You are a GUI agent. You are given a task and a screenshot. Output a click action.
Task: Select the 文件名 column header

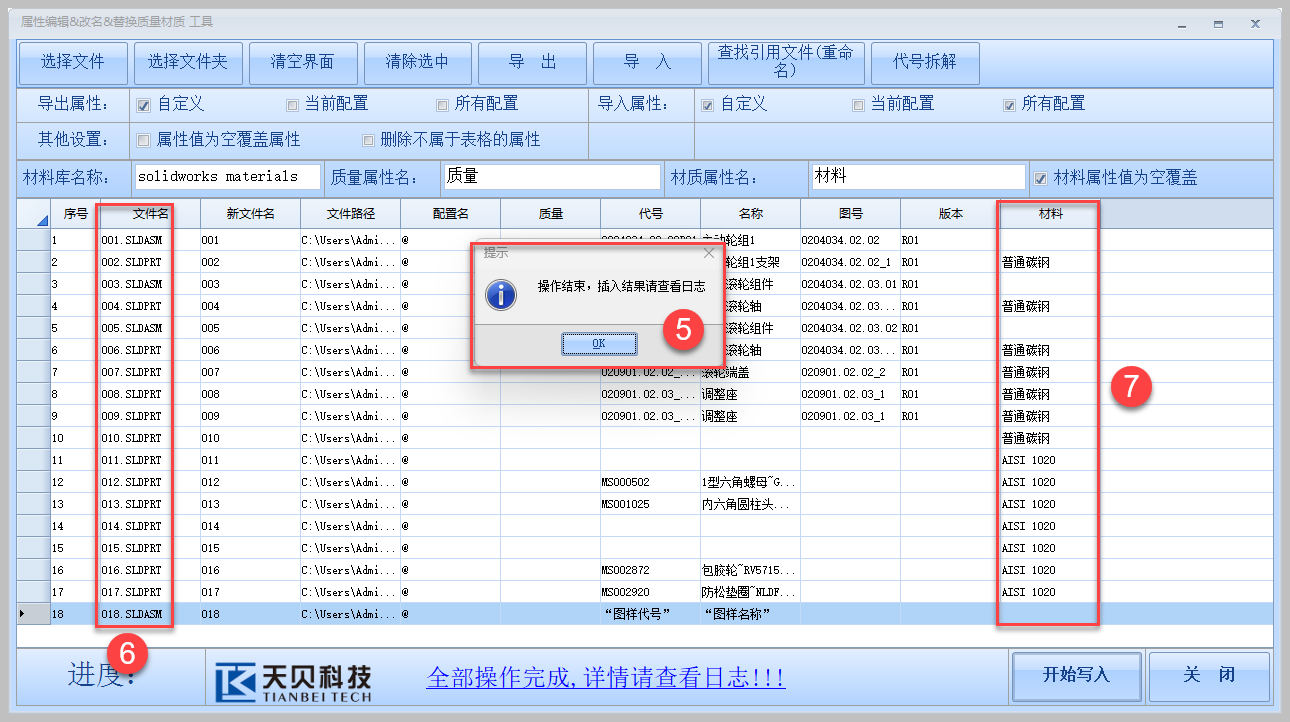tap(150, 214)
